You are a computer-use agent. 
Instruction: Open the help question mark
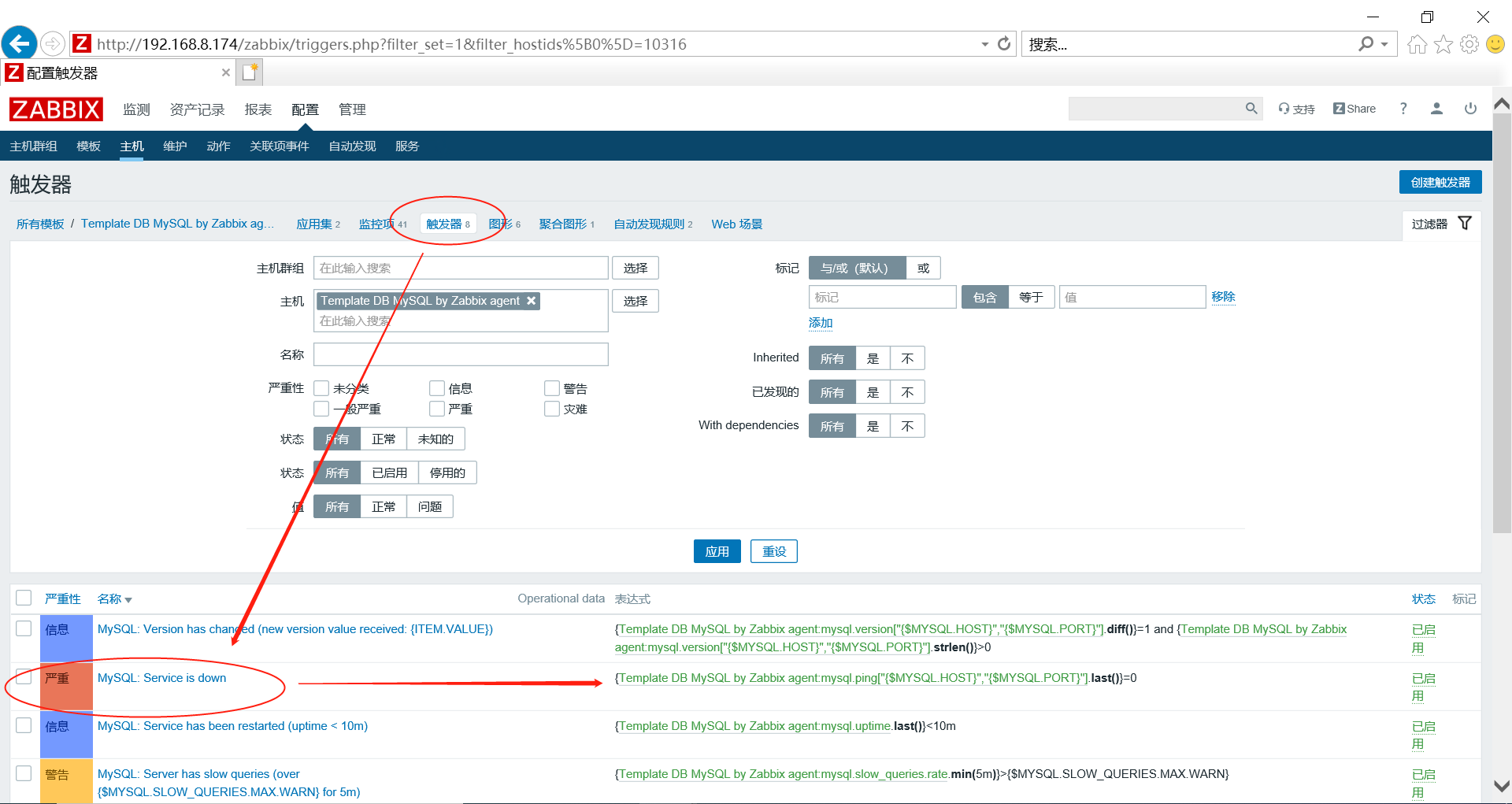coord(1403,109)
